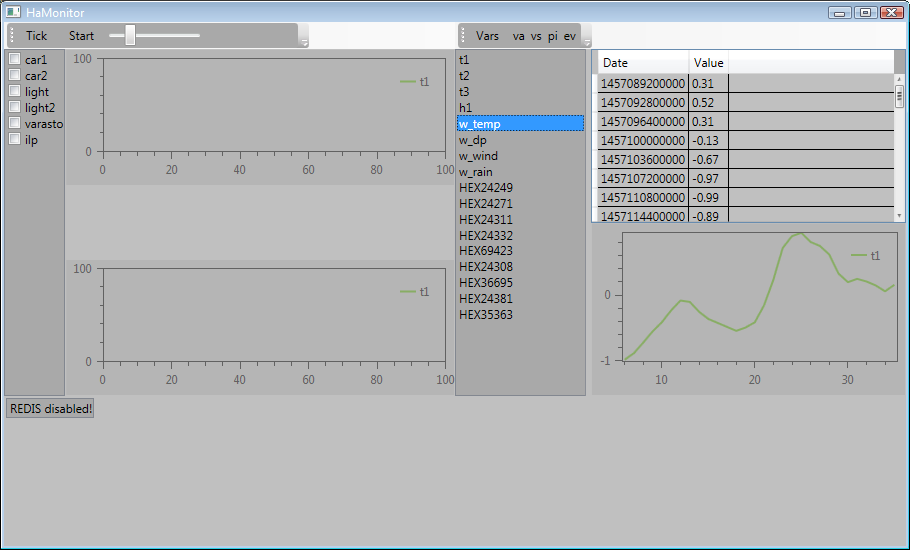Click the REDIS disabled! status button
The width and height of the screenshot is (910, 550).
(50, 408)
